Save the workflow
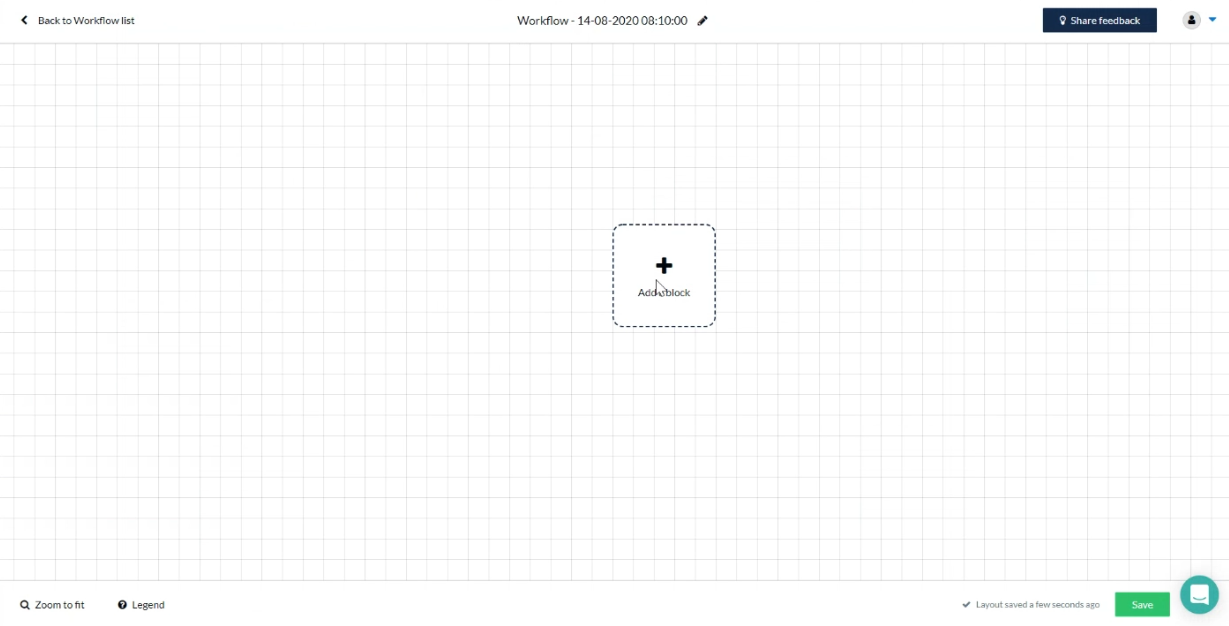 click(x=1142, y=604)
